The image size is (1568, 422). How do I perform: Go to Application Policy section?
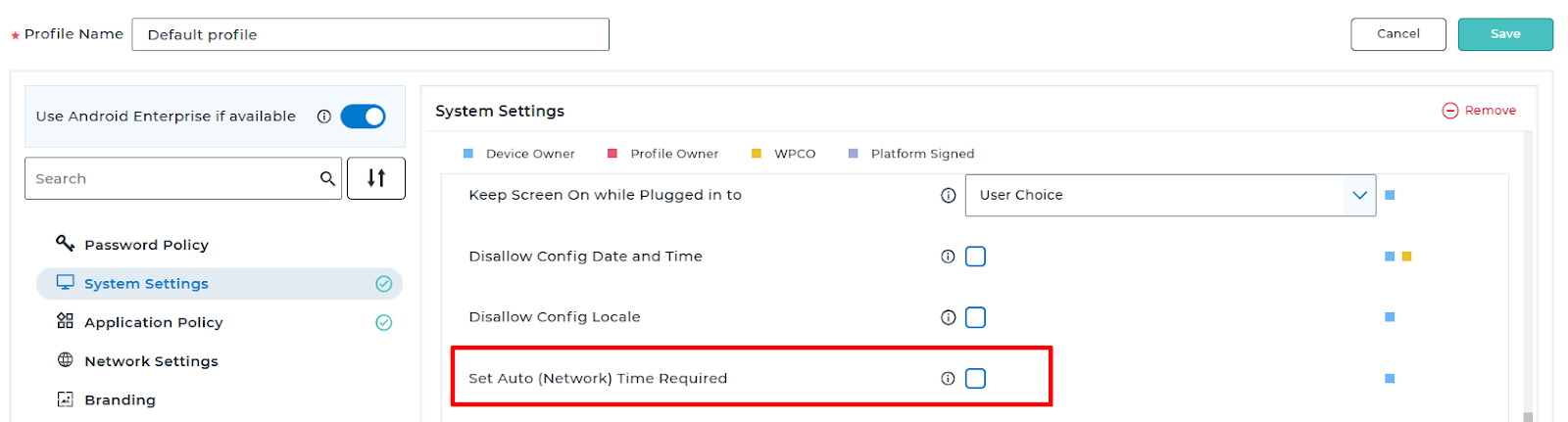click(153, 322)
